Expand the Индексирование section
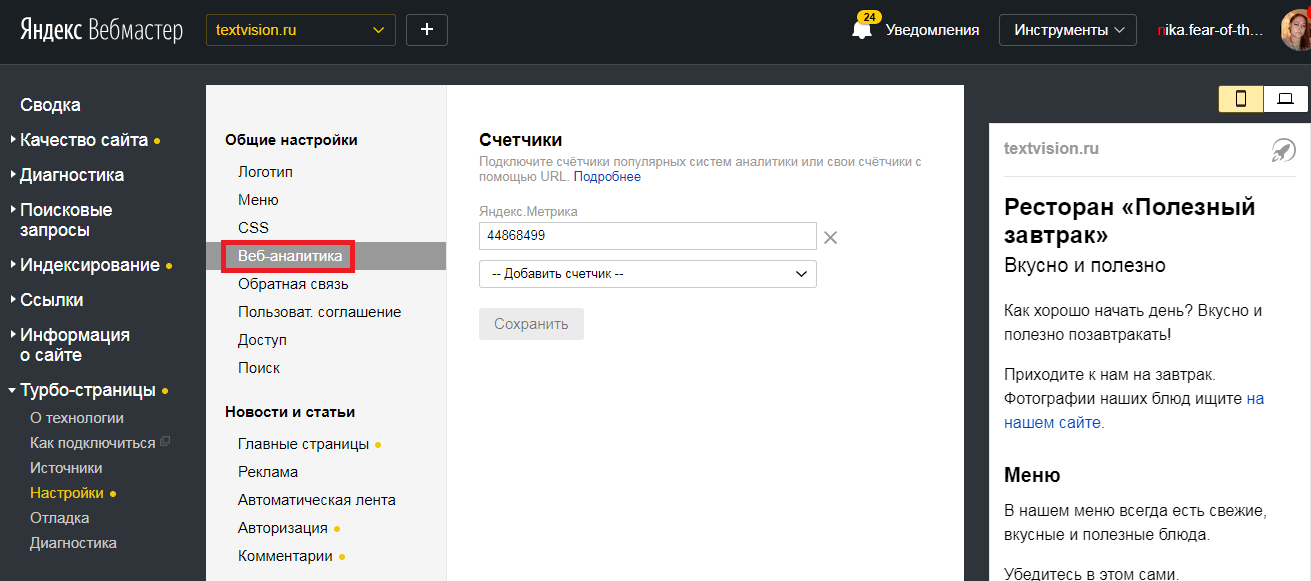Viewport: 1311px width, 581px height. (x=90, y=265)
